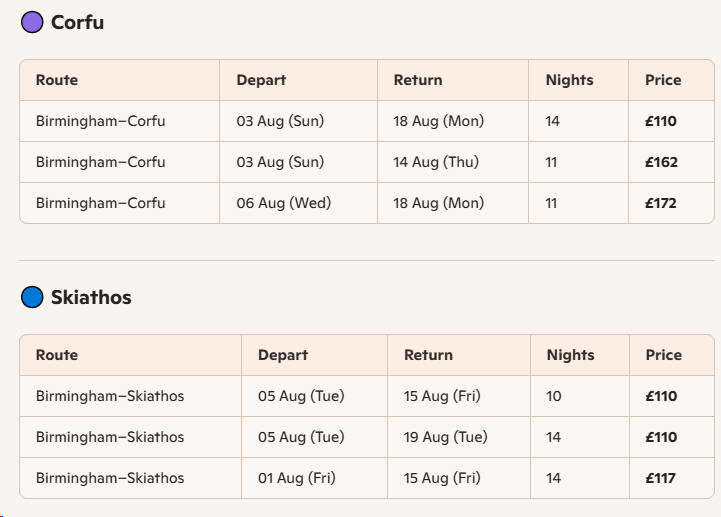The height and width of the screenshot is (517, 721).
Task: Click the Corfu table Route column header
Action: [x=57, y=80]
